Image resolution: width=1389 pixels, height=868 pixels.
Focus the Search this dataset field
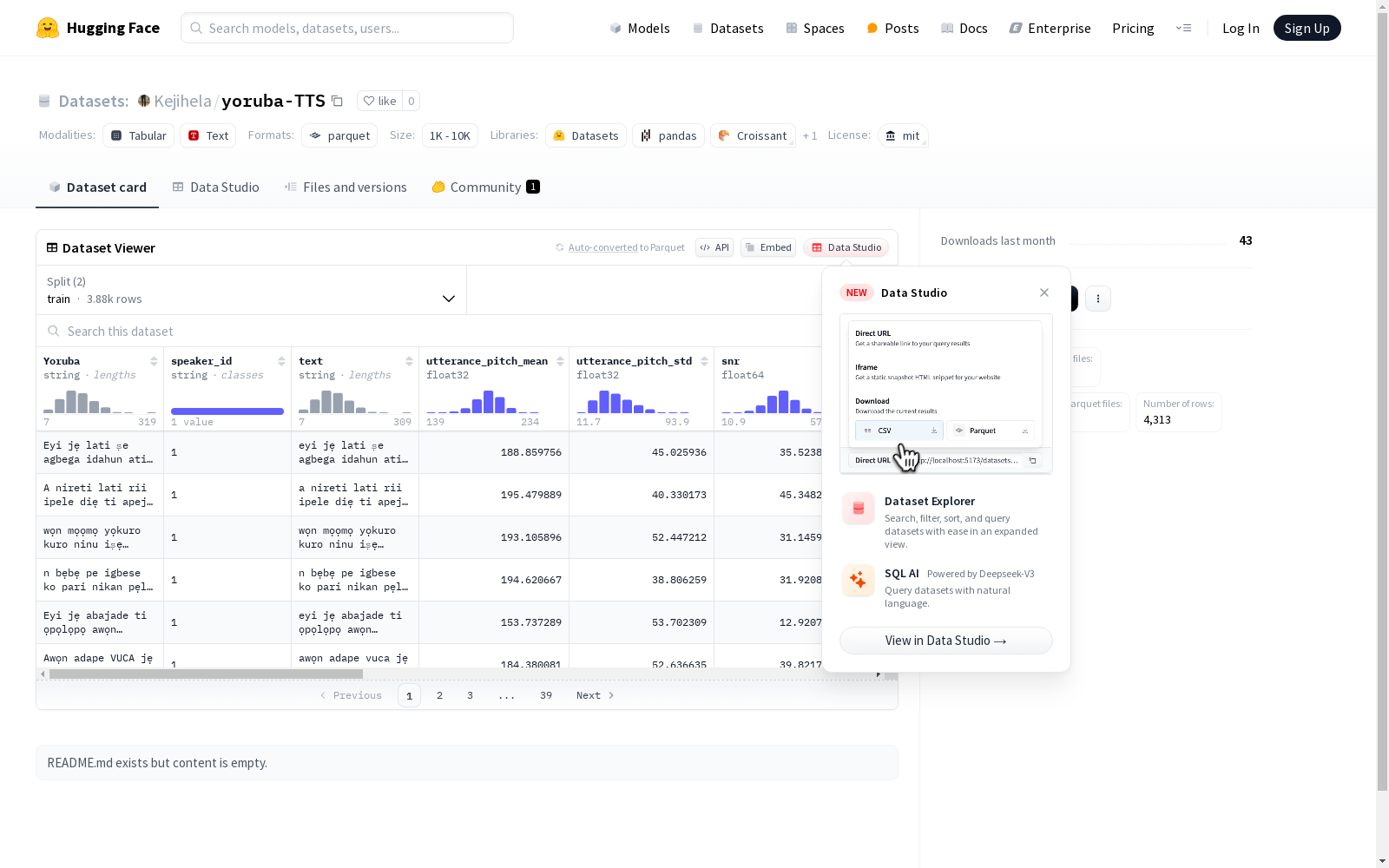(x=430, y=331)
